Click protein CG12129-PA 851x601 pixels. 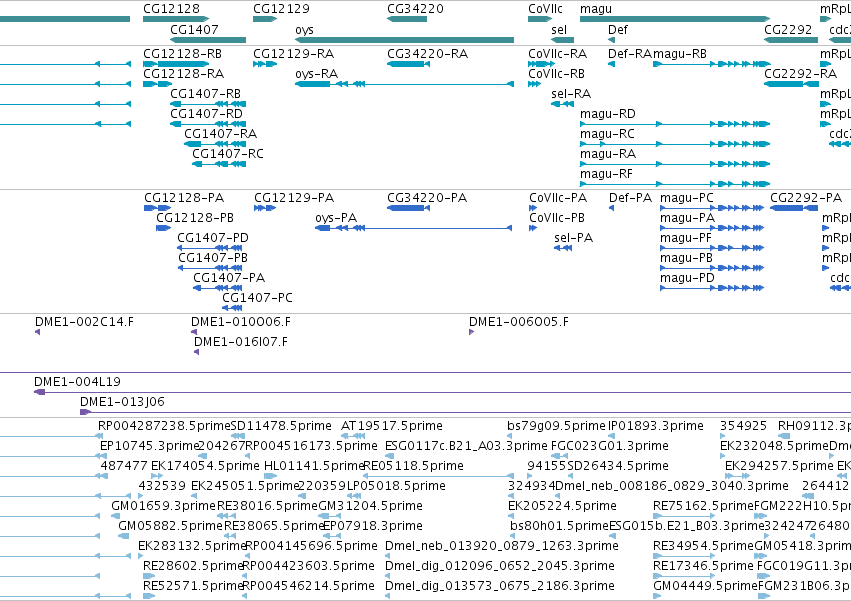(294, 198)
